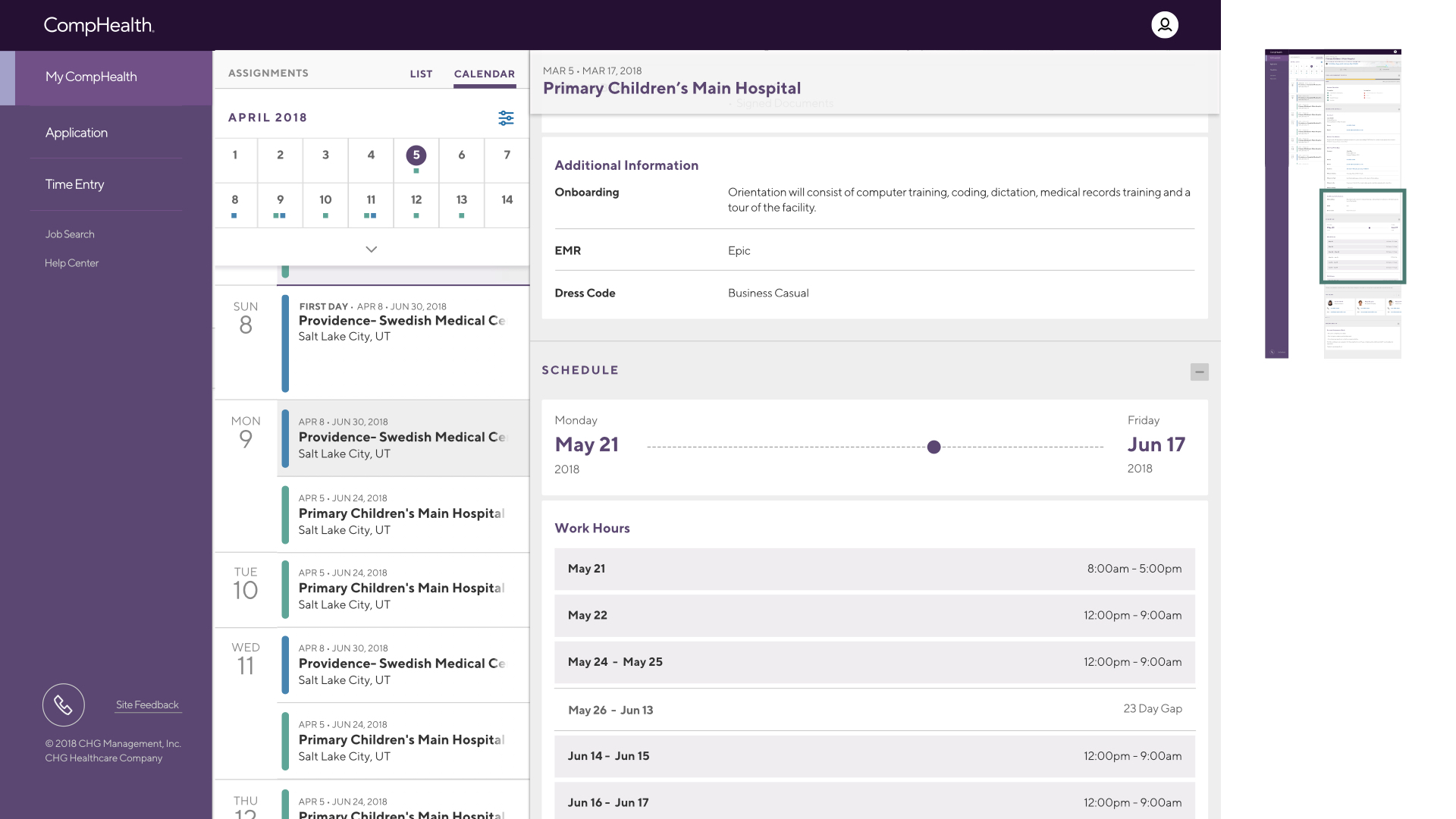Open Wednesday 11 Providence-Swedish Medical assignment
The image size is (1456, 819).
[403, 665]
